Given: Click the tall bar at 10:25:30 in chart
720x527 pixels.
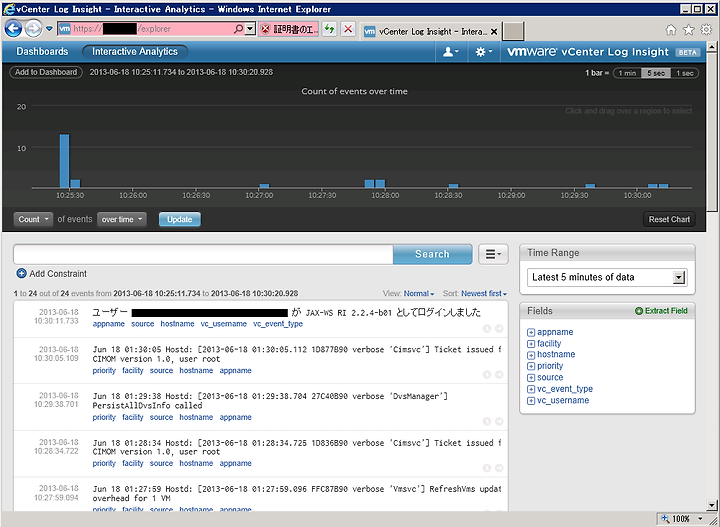Looking at the screenshot, I should (x=65, y=161).
